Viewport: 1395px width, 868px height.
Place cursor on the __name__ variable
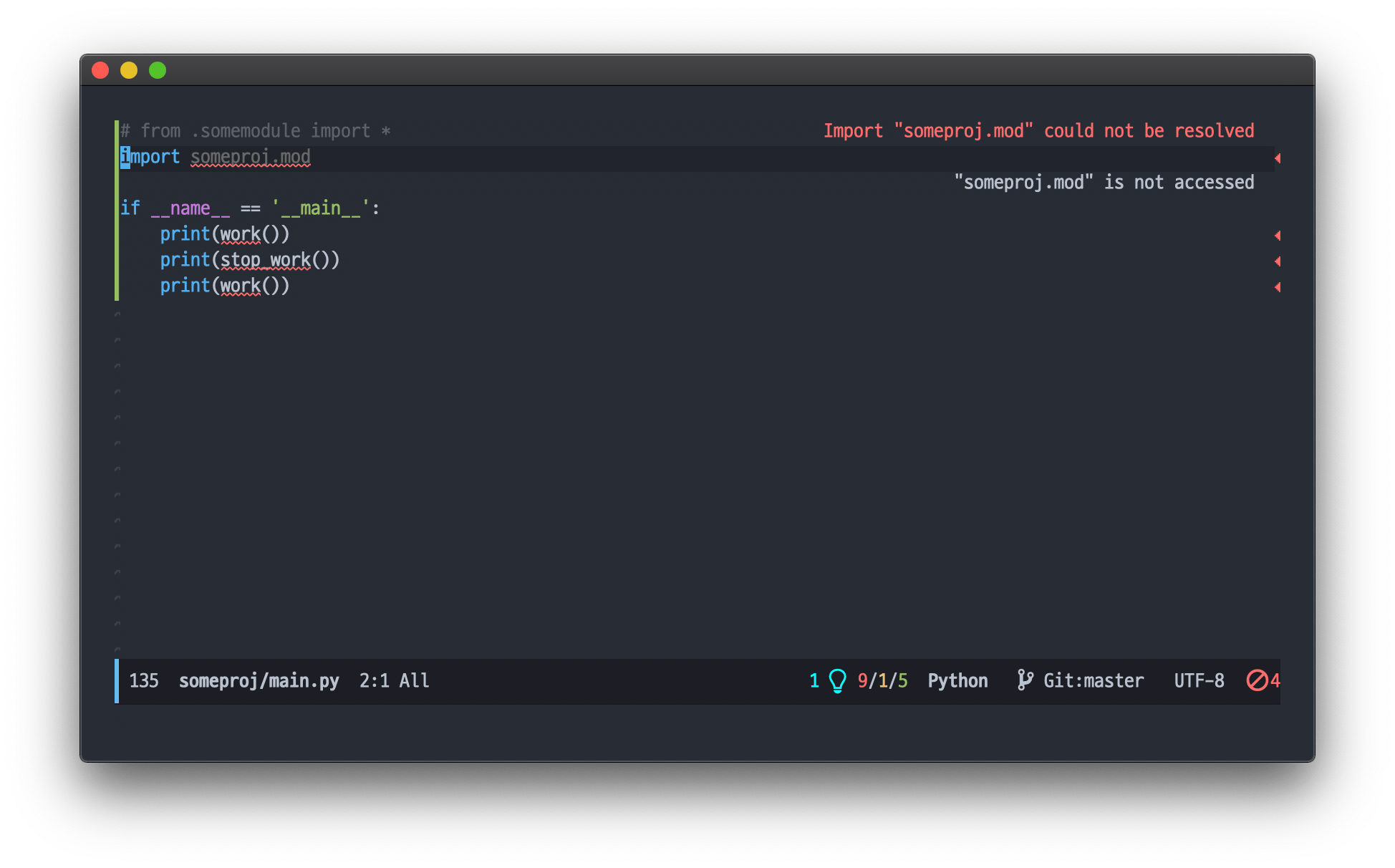[190, 208]
